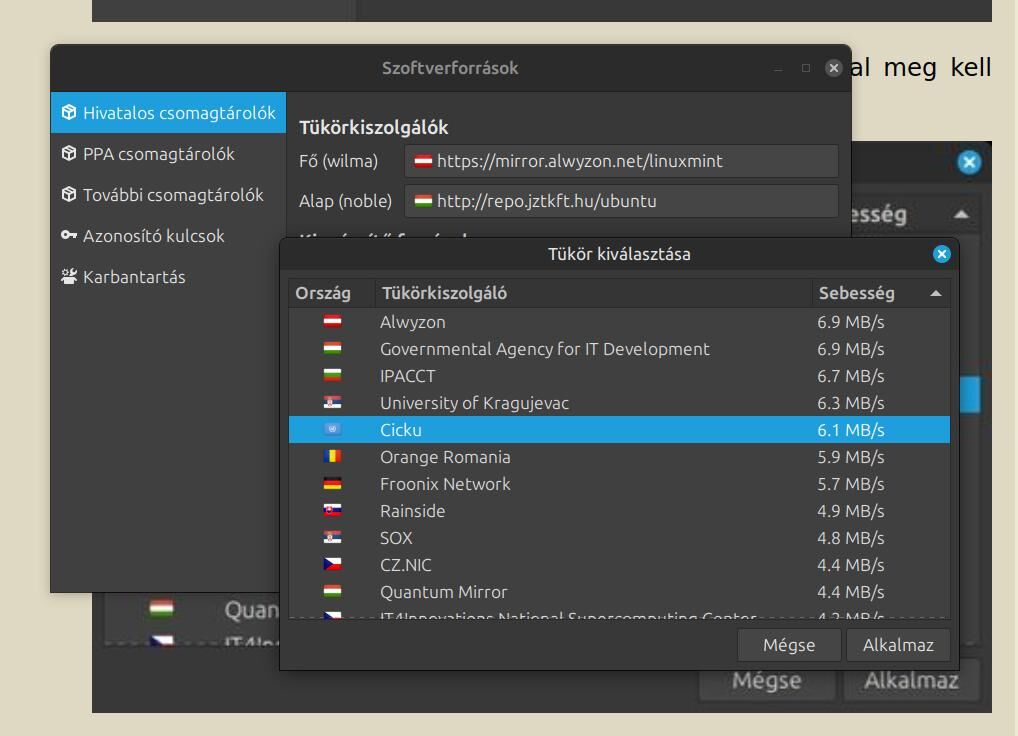1018x736 pixels.
Task: Select the Froonix Network mirror
Action: click(x=619, y=484)
